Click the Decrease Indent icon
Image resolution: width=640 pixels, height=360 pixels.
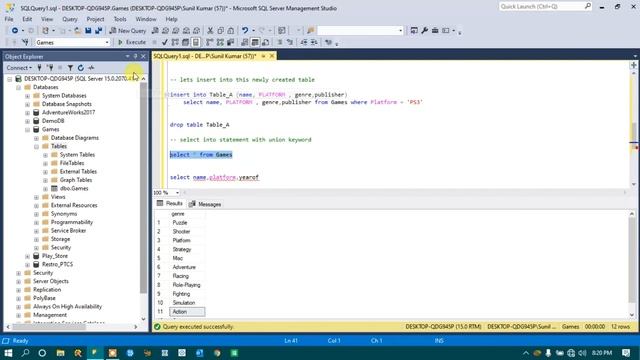304,42
